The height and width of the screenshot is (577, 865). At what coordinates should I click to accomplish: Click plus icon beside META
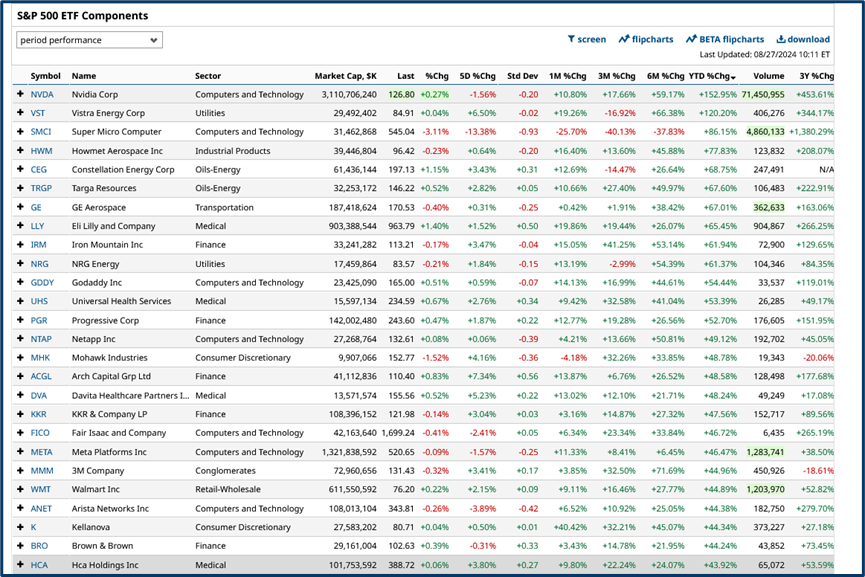[20, 452]
